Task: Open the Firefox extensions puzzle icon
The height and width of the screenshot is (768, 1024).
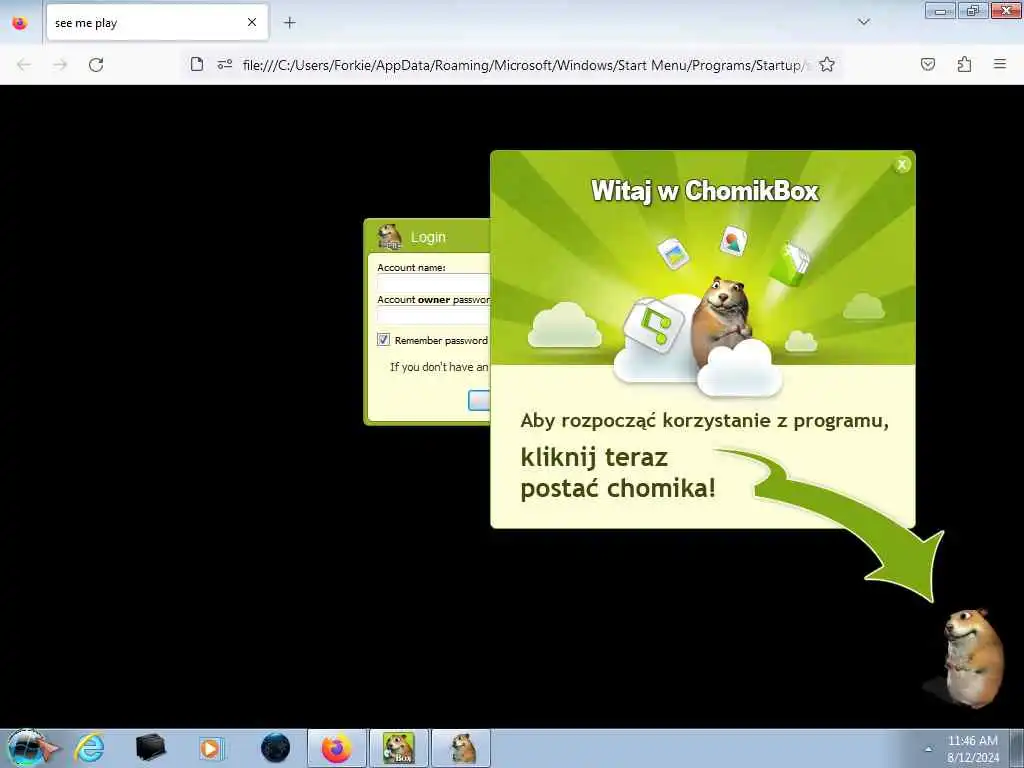Action: (964, 64)
